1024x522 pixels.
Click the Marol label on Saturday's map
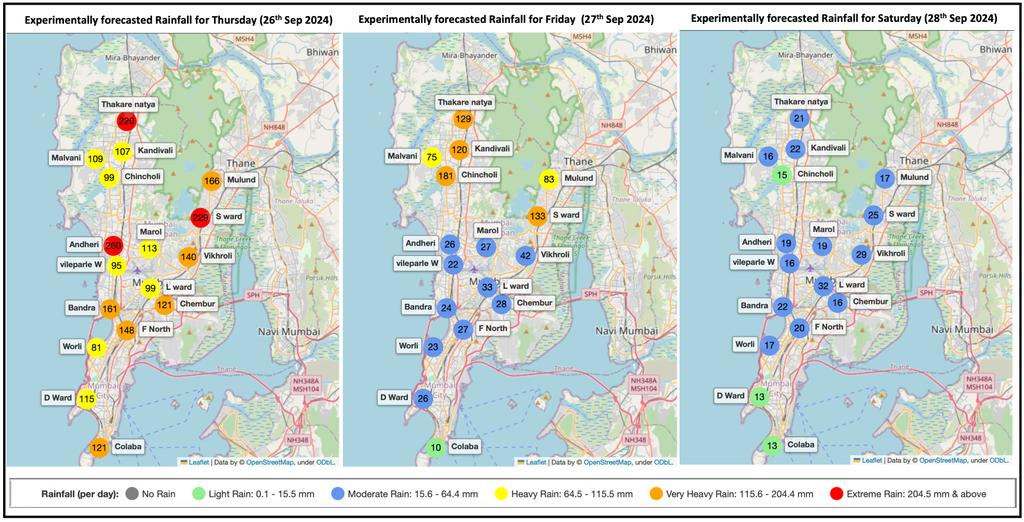pos(824,229)
